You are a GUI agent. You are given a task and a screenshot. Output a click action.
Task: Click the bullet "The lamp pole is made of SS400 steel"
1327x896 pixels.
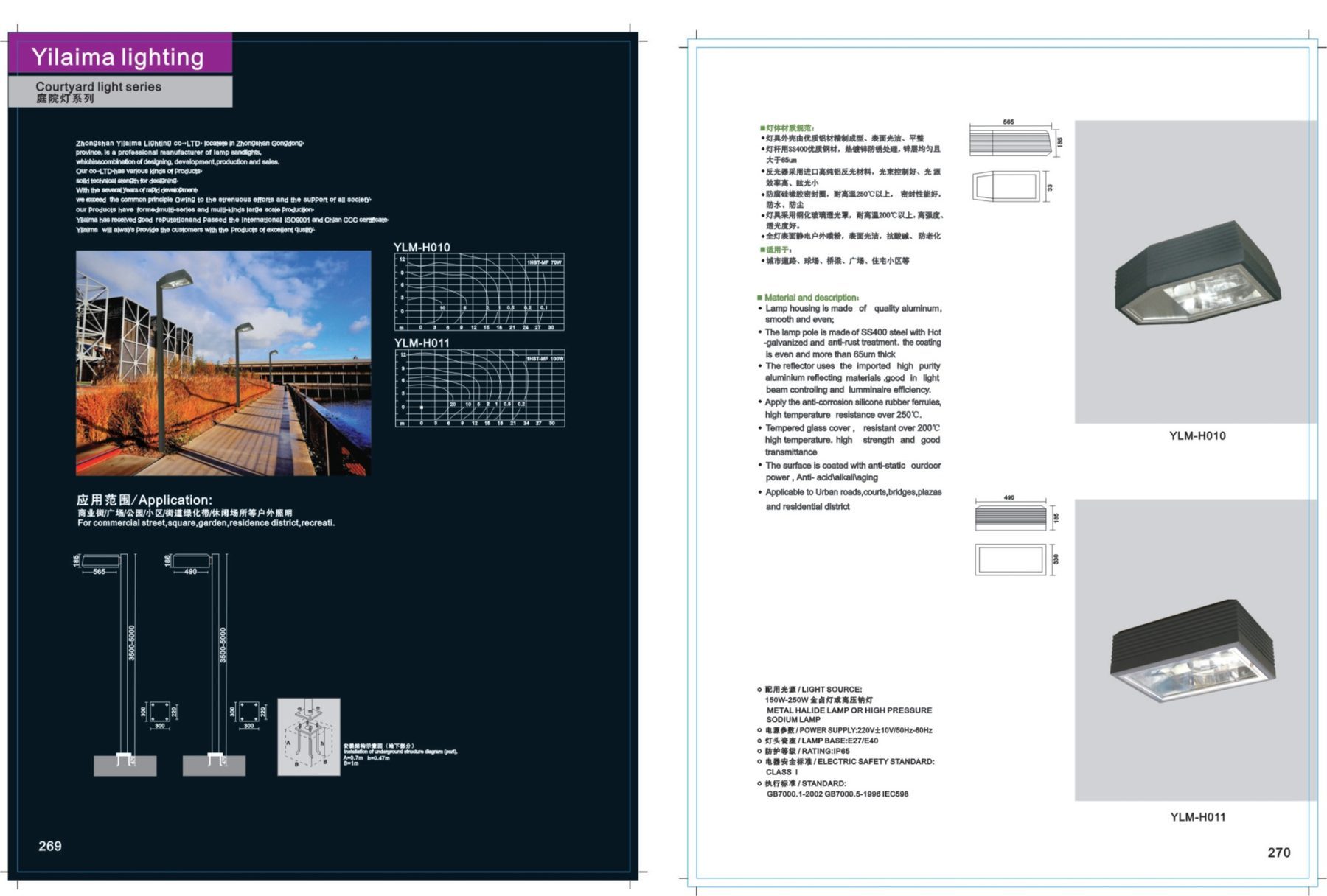[850, 343]
